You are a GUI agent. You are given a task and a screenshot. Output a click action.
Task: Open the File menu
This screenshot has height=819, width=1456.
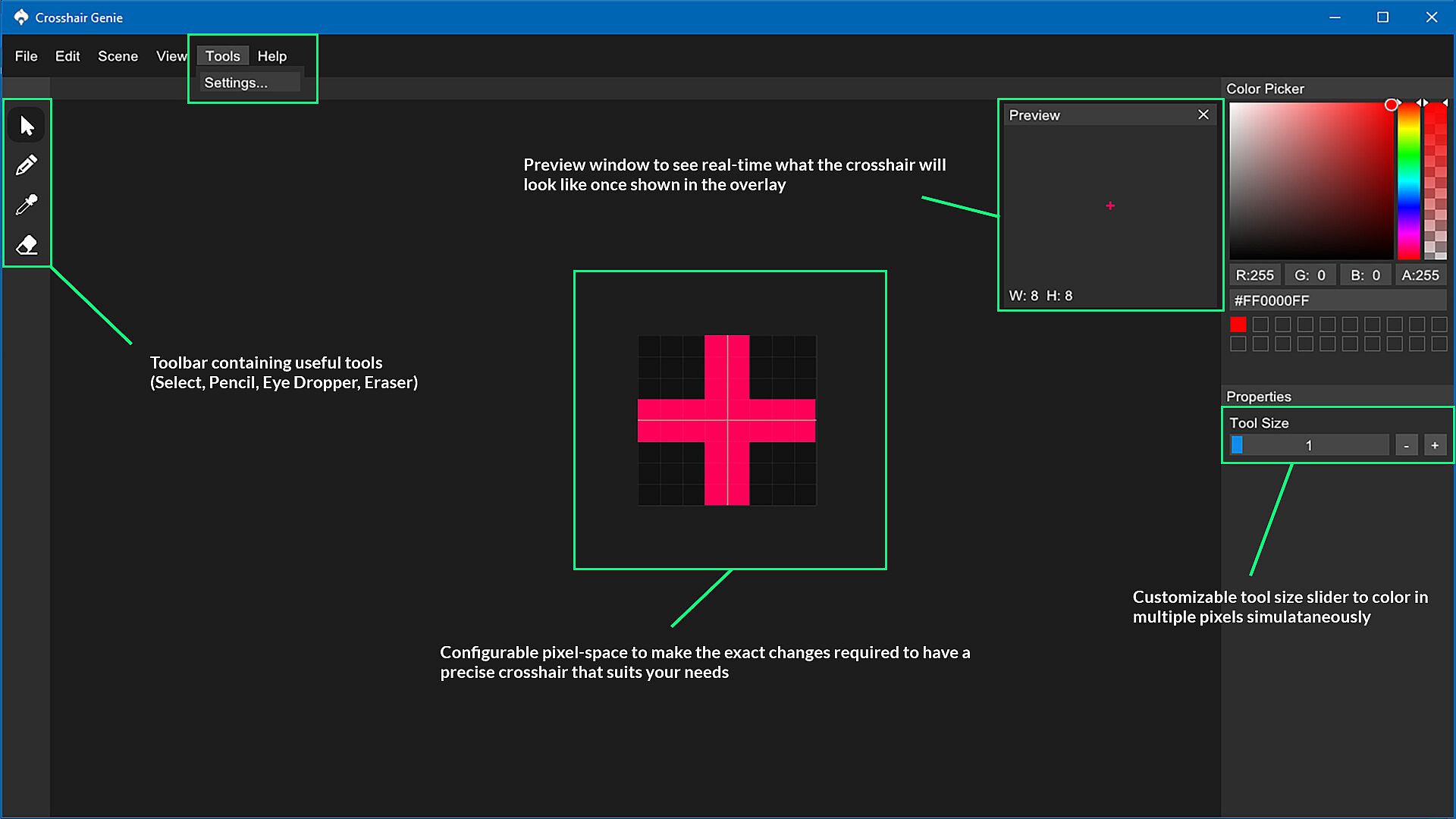26,56
